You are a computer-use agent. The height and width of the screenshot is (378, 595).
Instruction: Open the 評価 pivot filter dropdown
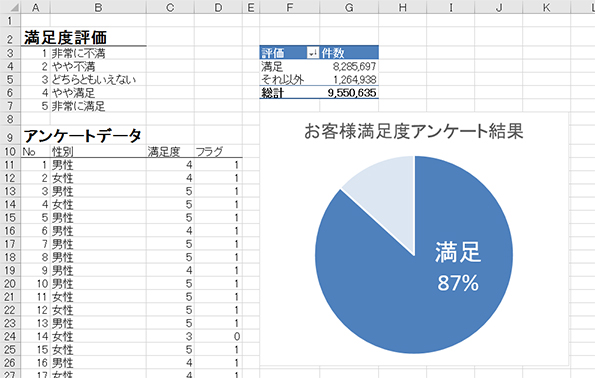(x=312, y=53)
